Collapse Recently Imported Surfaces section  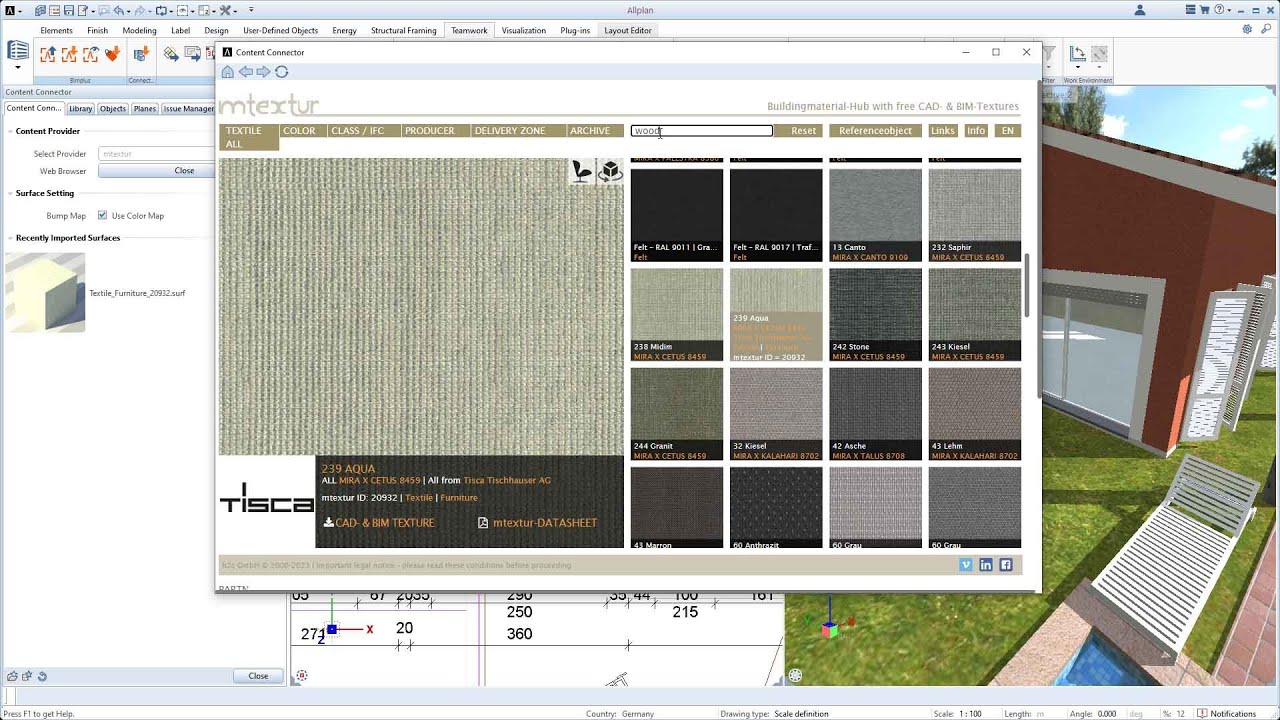(x=9, y=238)
